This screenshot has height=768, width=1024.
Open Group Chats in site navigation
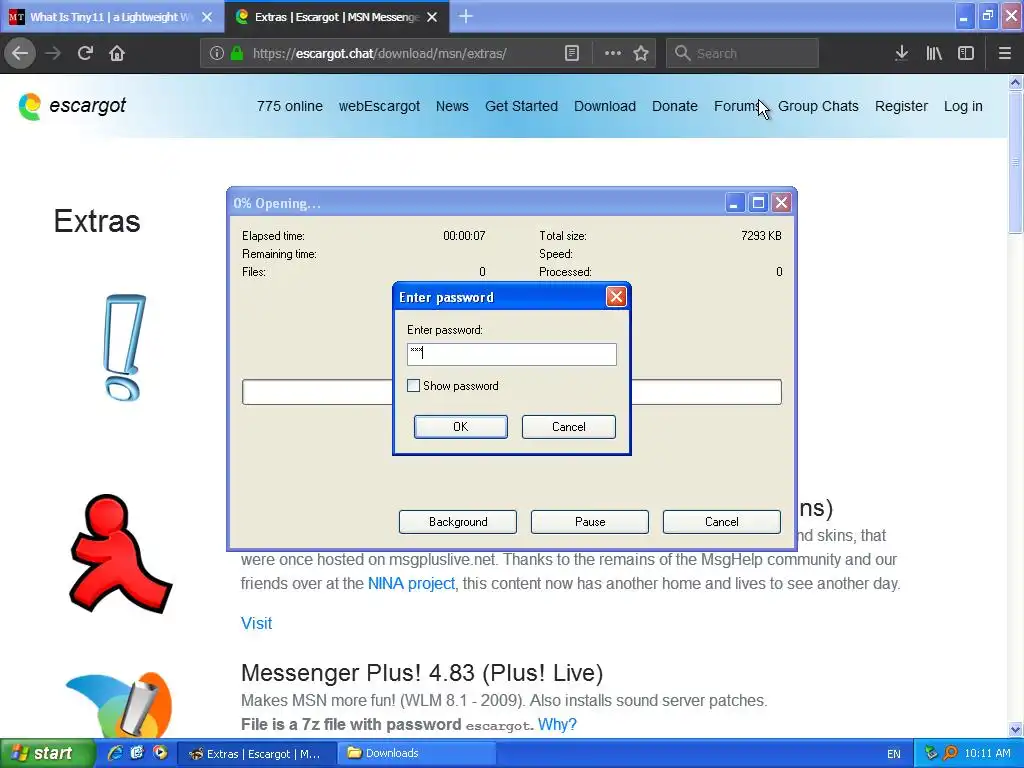pyautogui.click(x=818, y=106)
